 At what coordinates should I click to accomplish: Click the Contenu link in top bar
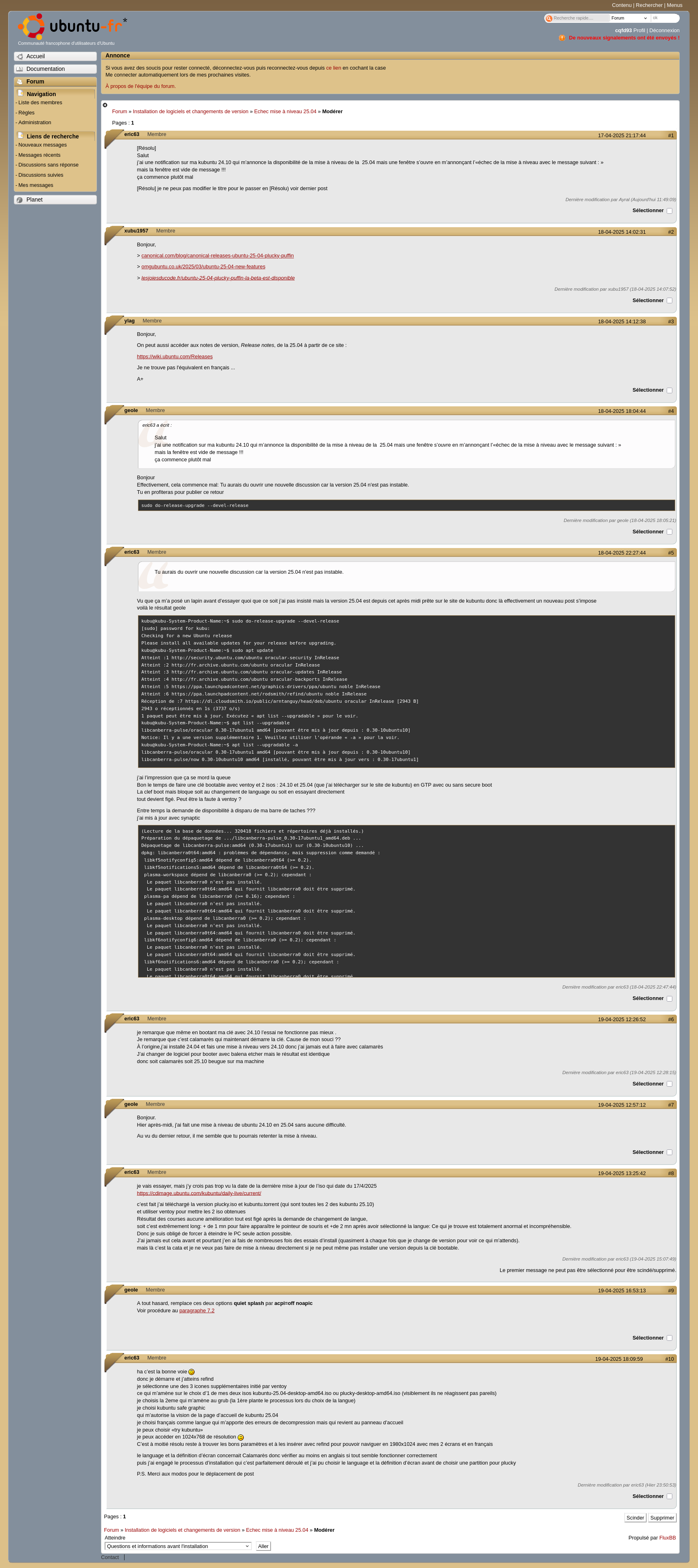pos(622,5)
